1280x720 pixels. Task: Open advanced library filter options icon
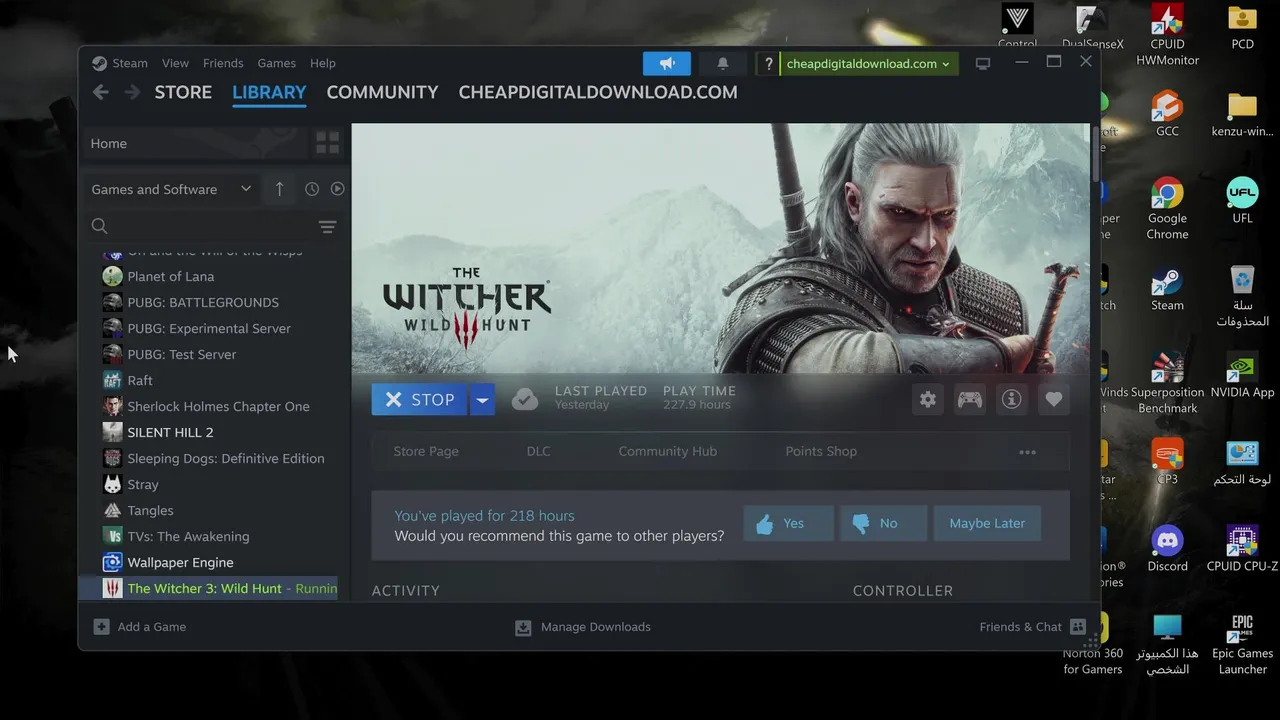pos(327,227)
